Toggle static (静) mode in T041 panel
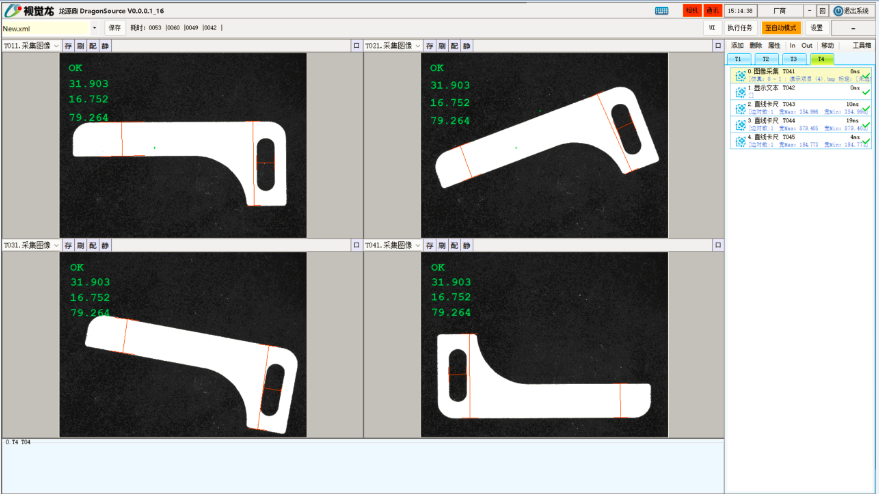Image resolution: width=879 pixels, height=495 pixels. pyautogui.click(x=467, y=245)
